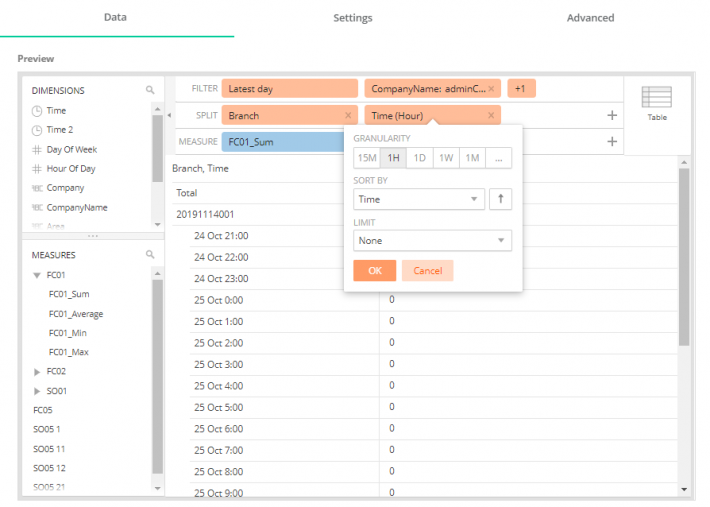Open the +1 additional filters chip
This screenshot has height=507, width=710.
tap(521, 89)
